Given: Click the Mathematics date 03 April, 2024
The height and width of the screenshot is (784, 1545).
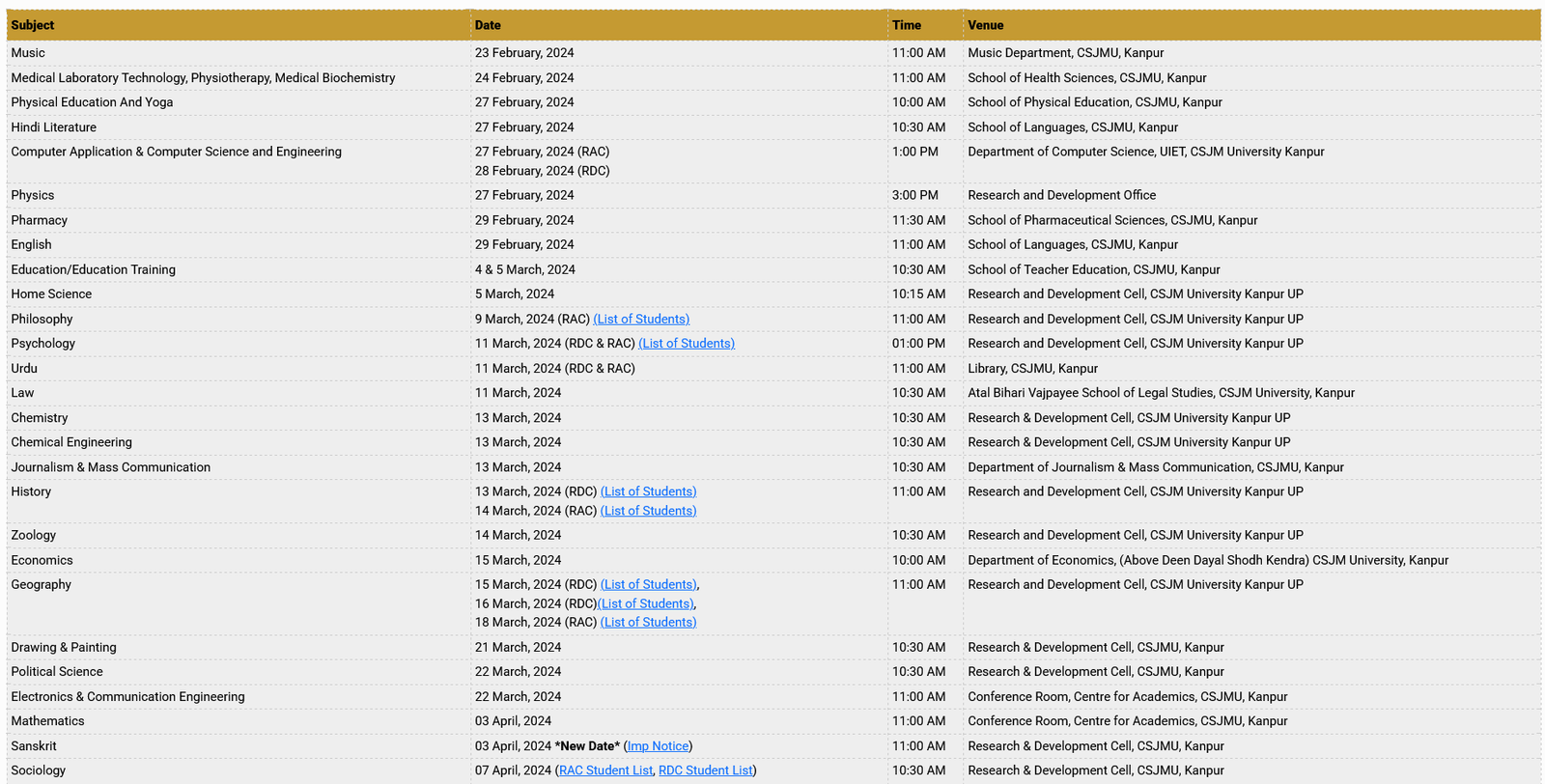Looking at the screenshot, I should click(x=513, y=721).
